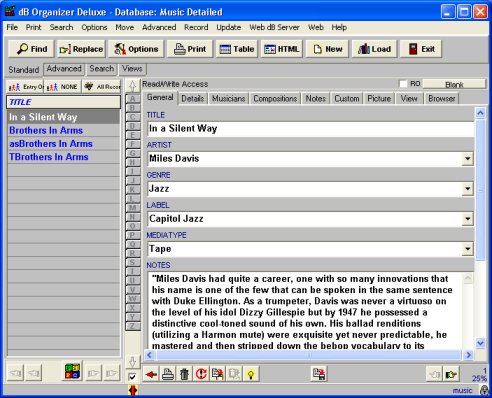Click the Exit button

click(x=421, y=49)
